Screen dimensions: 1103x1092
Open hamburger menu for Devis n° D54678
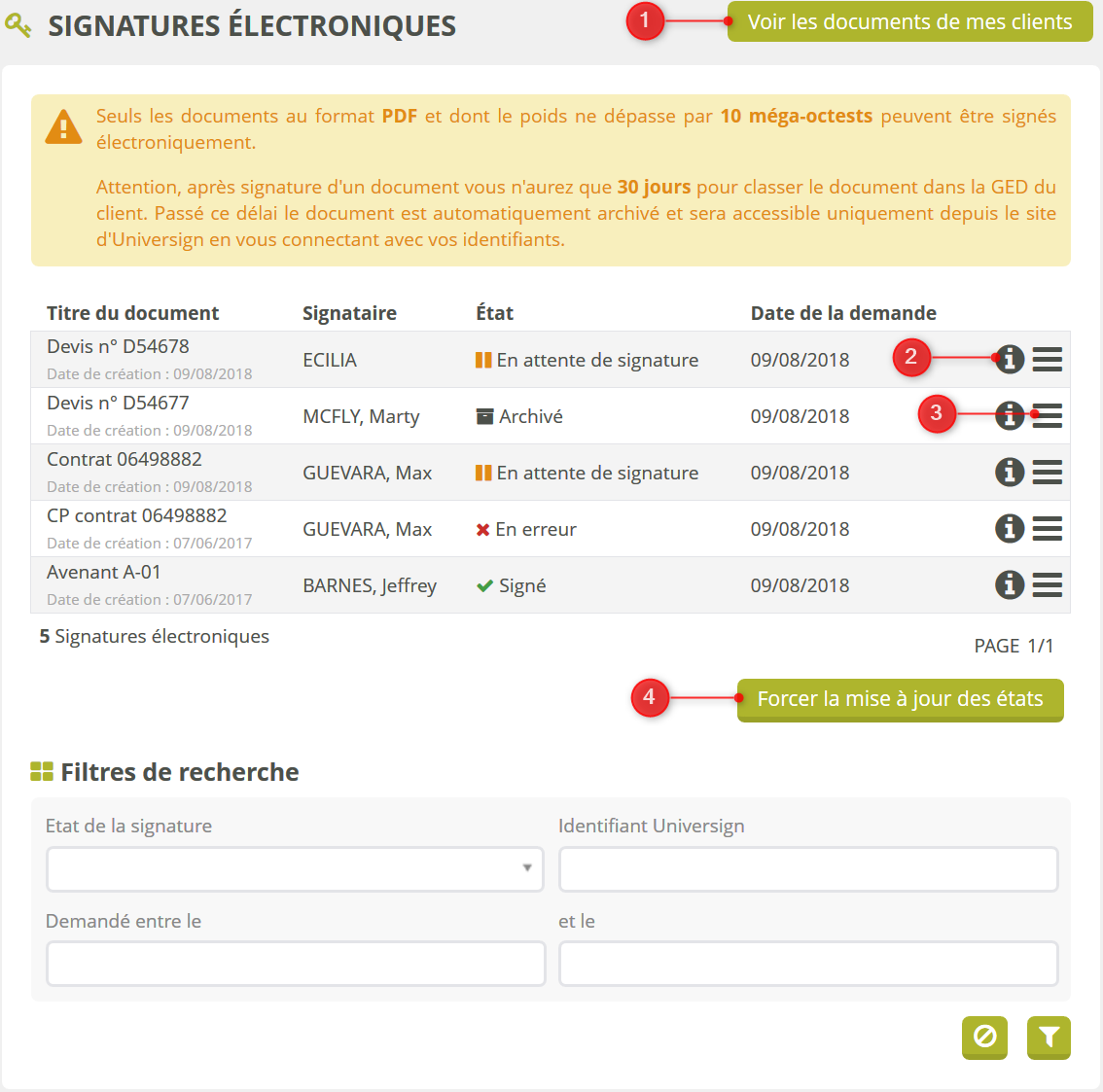(1047, 360)
